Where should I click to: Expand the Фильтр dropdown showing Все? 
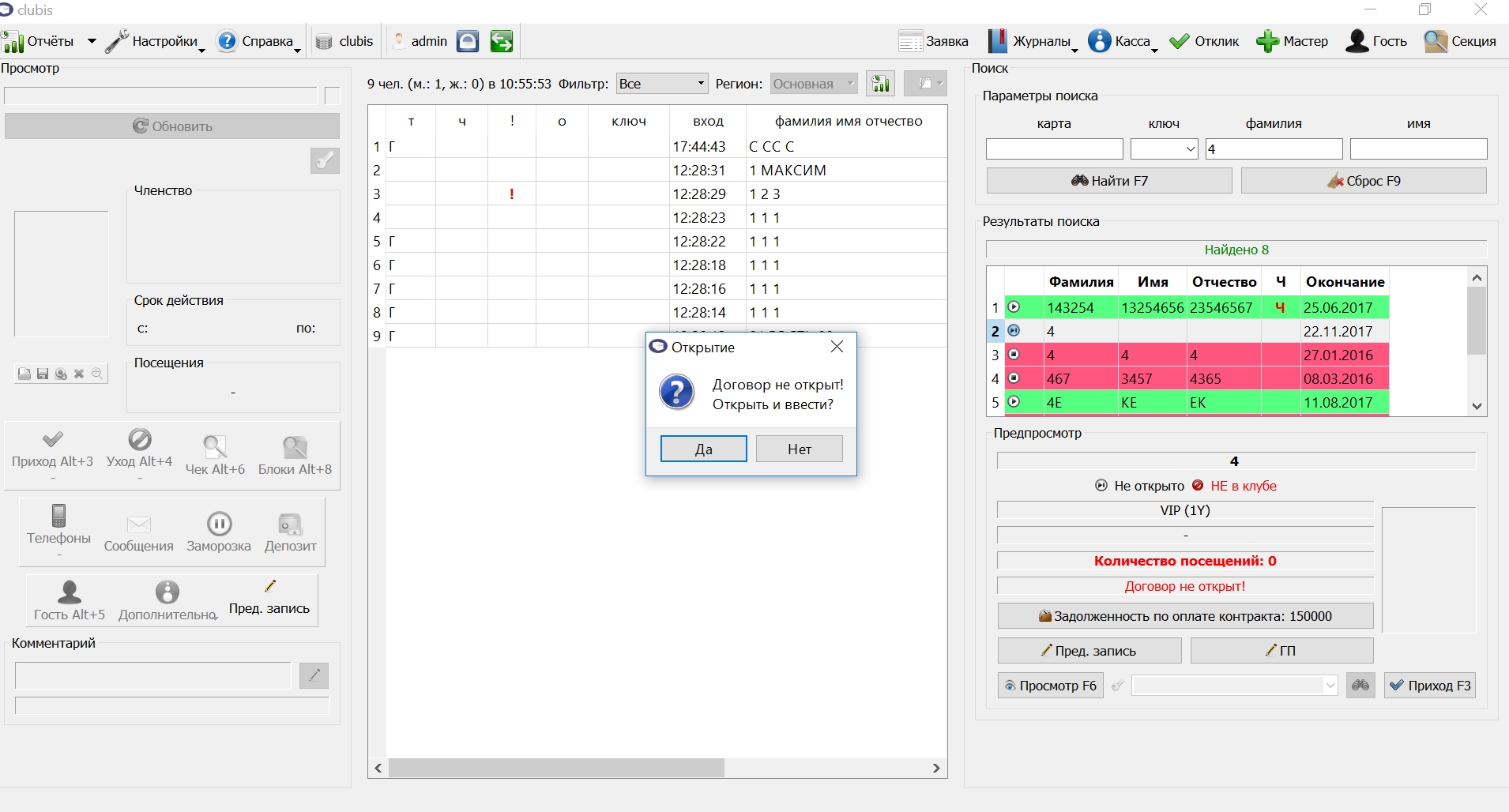click(x=662, y=84)
